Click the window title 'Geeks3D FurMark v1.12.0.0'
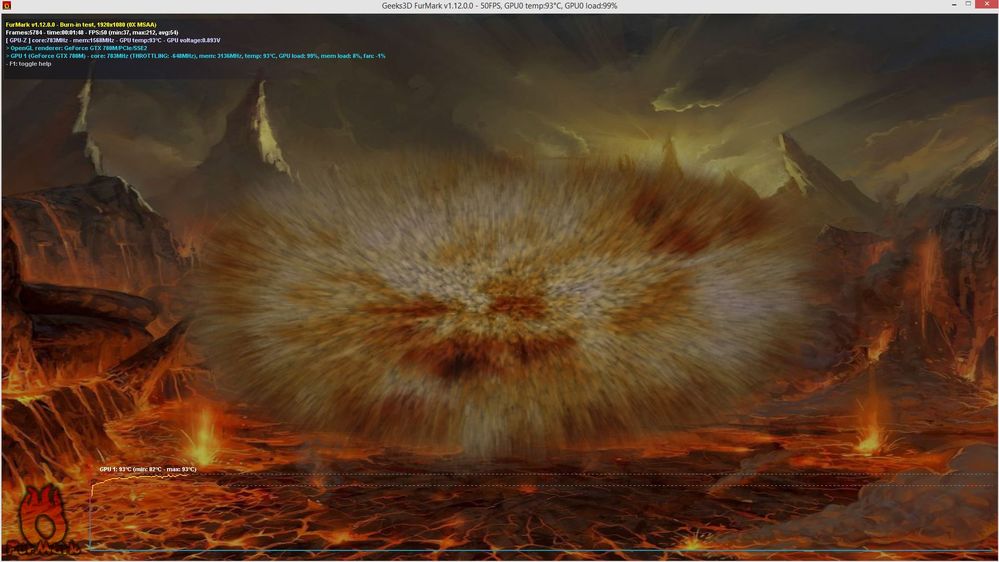Screen dimensions: 999x562 (x=428, y=6)
